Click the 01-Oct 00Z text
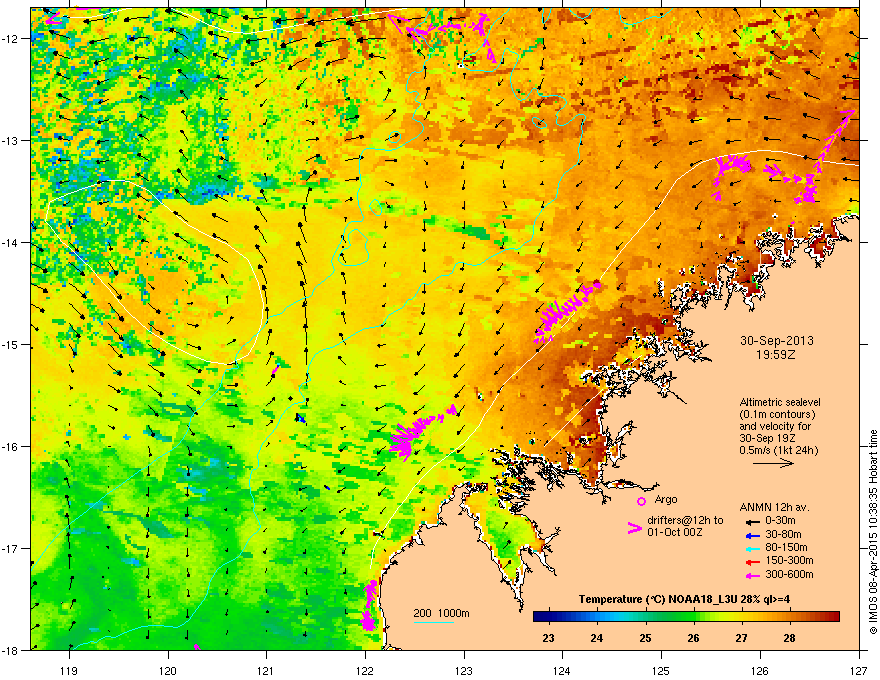This screenshot has width=880, height=680. point(673,532)
